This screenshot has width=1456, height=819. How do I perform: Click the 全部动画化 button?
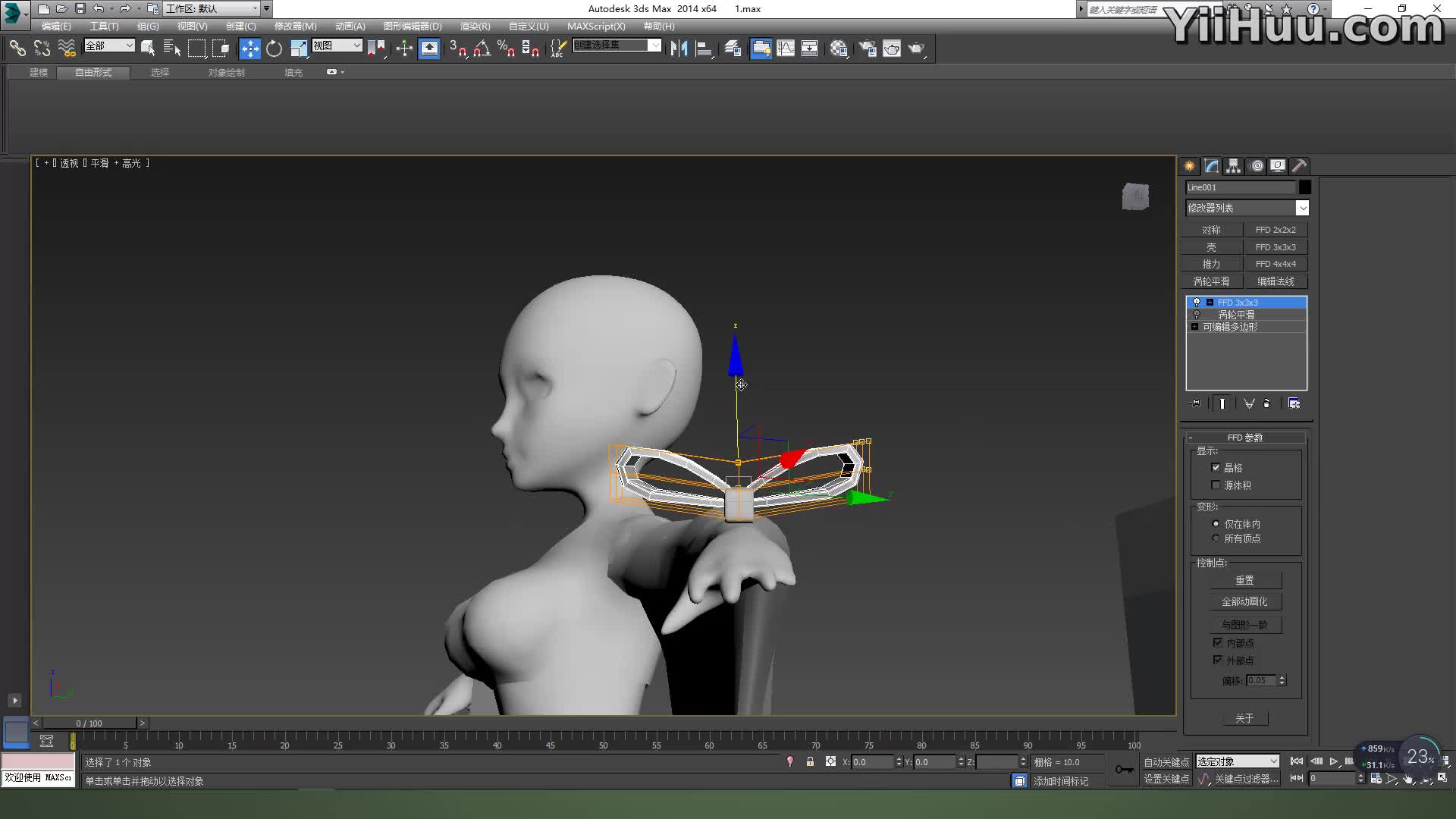(1245, 601)
